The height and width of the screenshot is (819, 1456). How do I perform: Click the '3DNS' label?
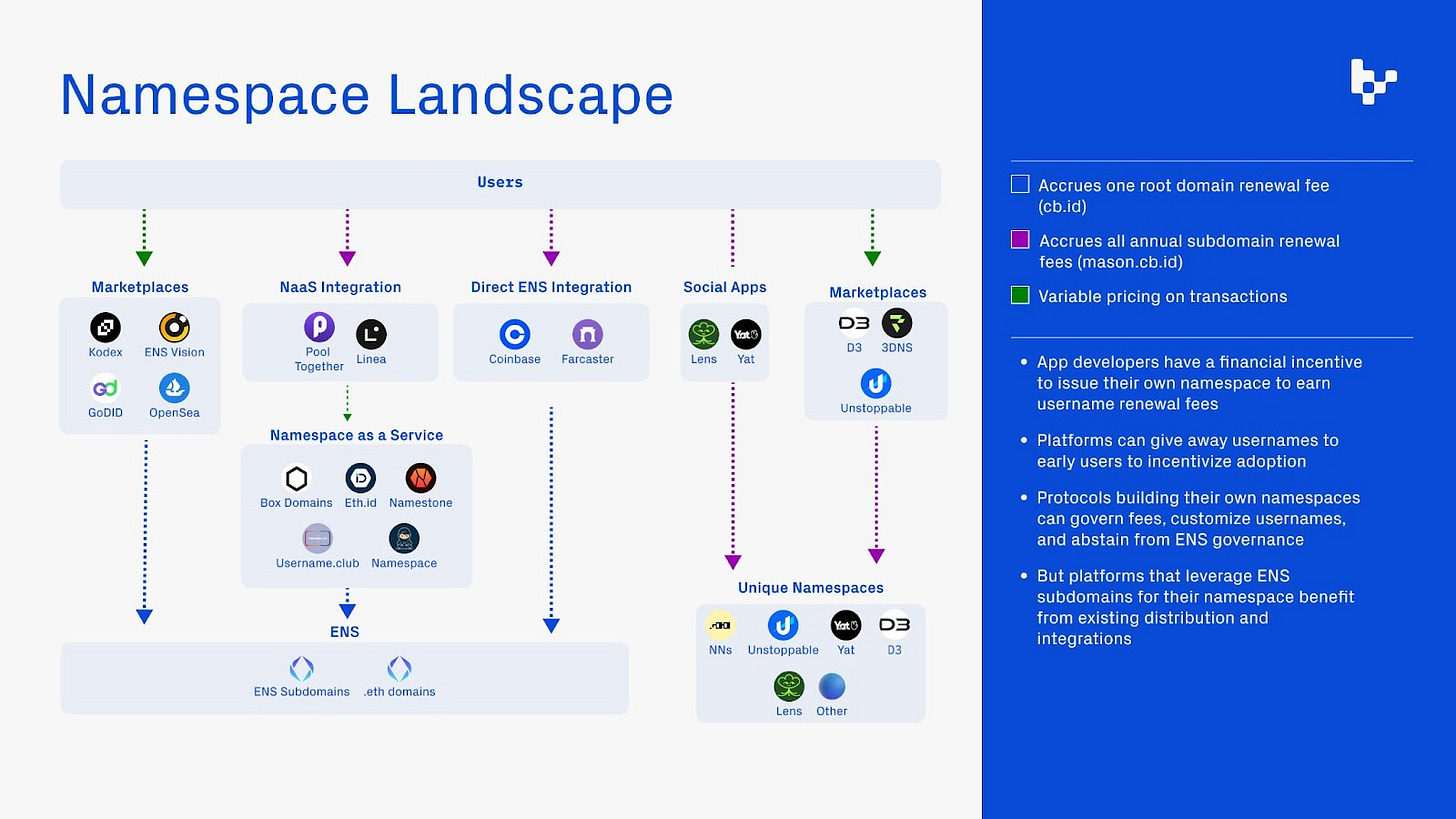tap(897, 348)
